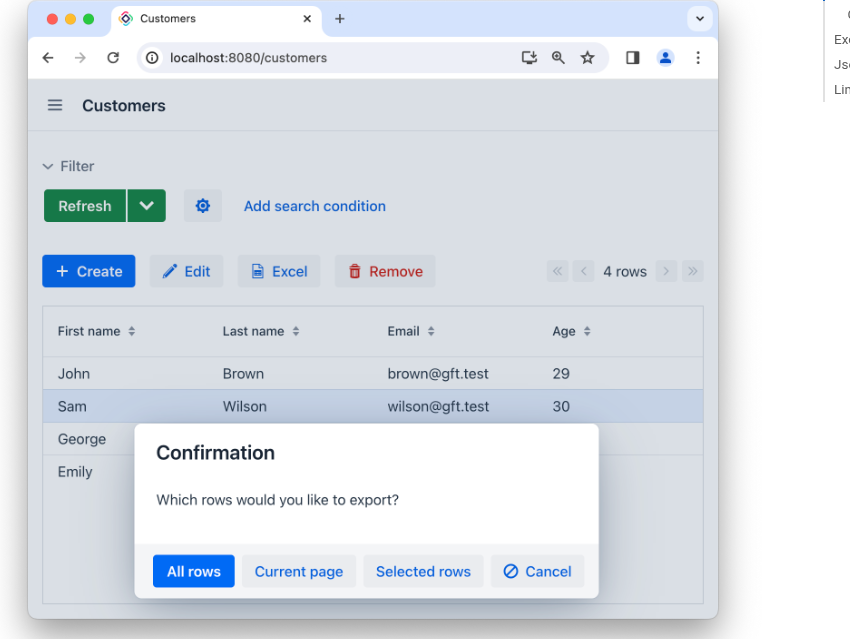Image resolution: width=850 pixels, height=639 pixels.
Task: Reload the page with browser reload icon
Action: pyautogui.click(x=113, y=58)
